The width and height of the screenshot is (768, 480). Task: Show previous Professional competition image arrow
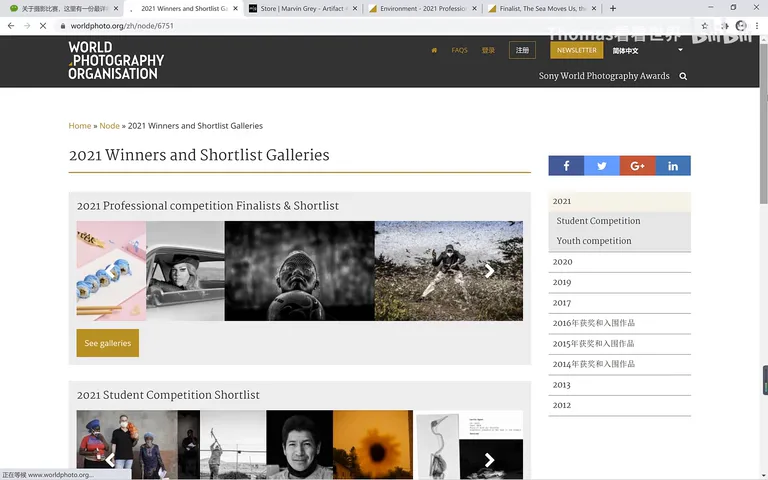point(111,271)
